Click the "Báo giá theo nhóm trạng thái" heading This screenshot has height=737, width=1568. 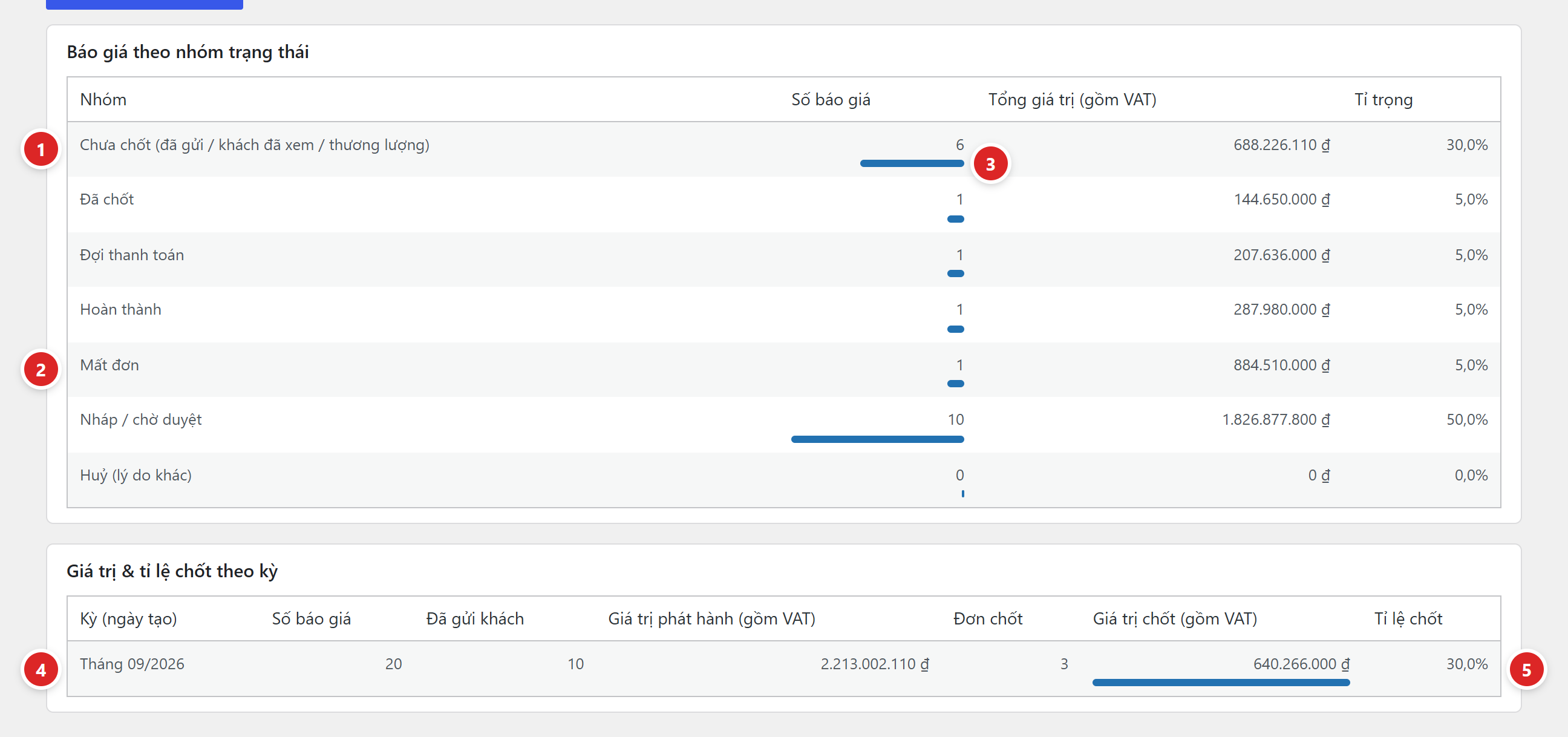(188, 52)
